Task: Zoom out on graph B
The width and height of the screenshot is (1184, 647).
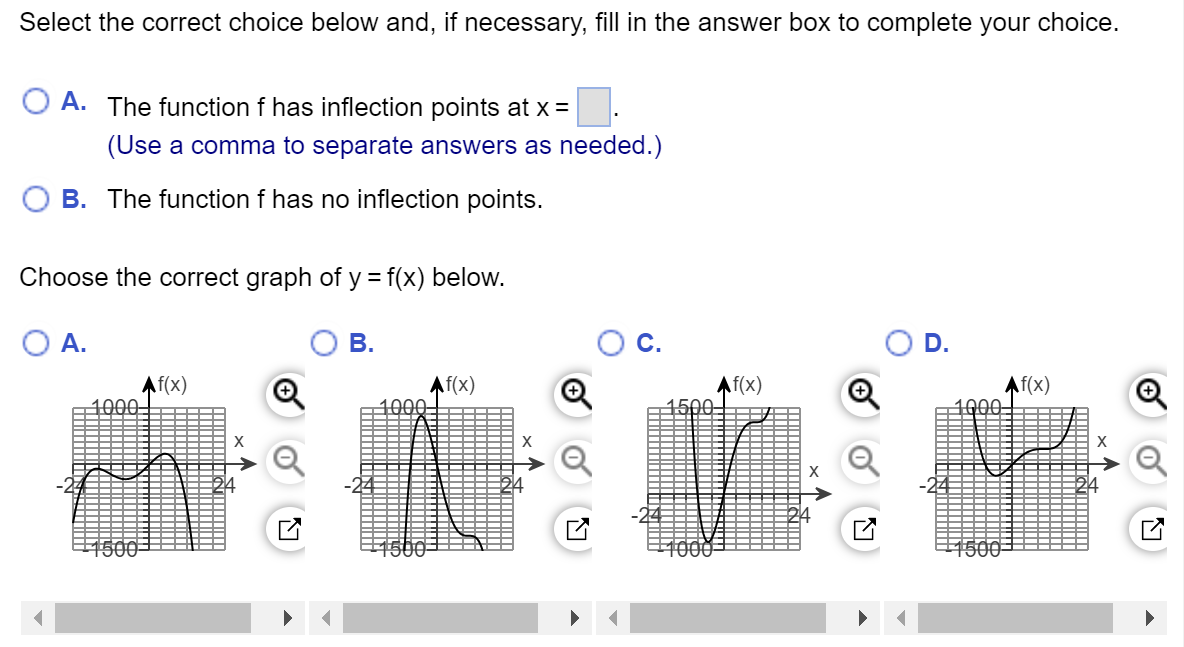Action: tap(573, 458)
